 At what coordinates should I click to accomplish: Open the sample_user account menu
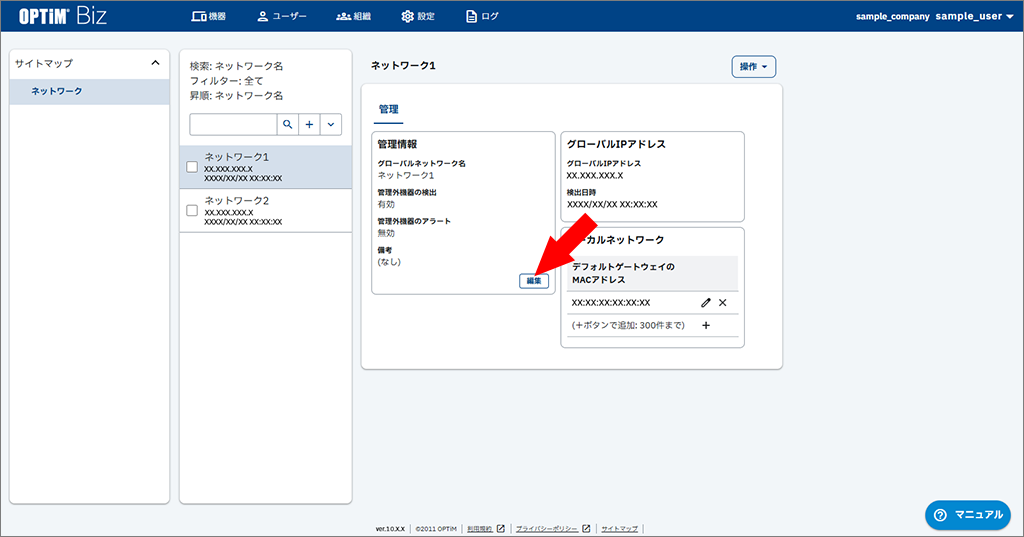pyautogui.click(x=974, y=16)
